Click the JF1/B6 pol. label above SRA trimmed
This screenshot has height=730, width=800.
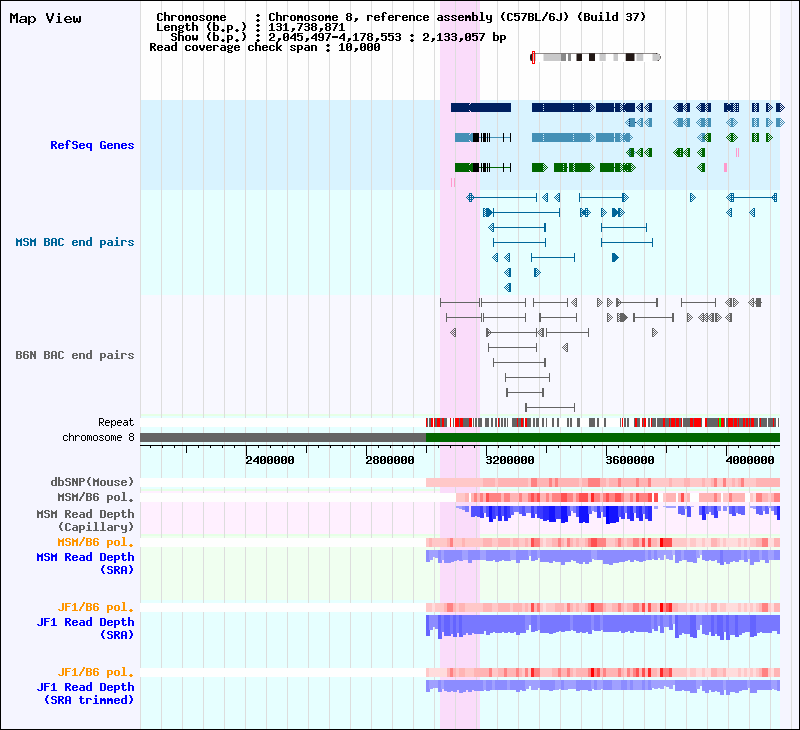tap(95, 672)
